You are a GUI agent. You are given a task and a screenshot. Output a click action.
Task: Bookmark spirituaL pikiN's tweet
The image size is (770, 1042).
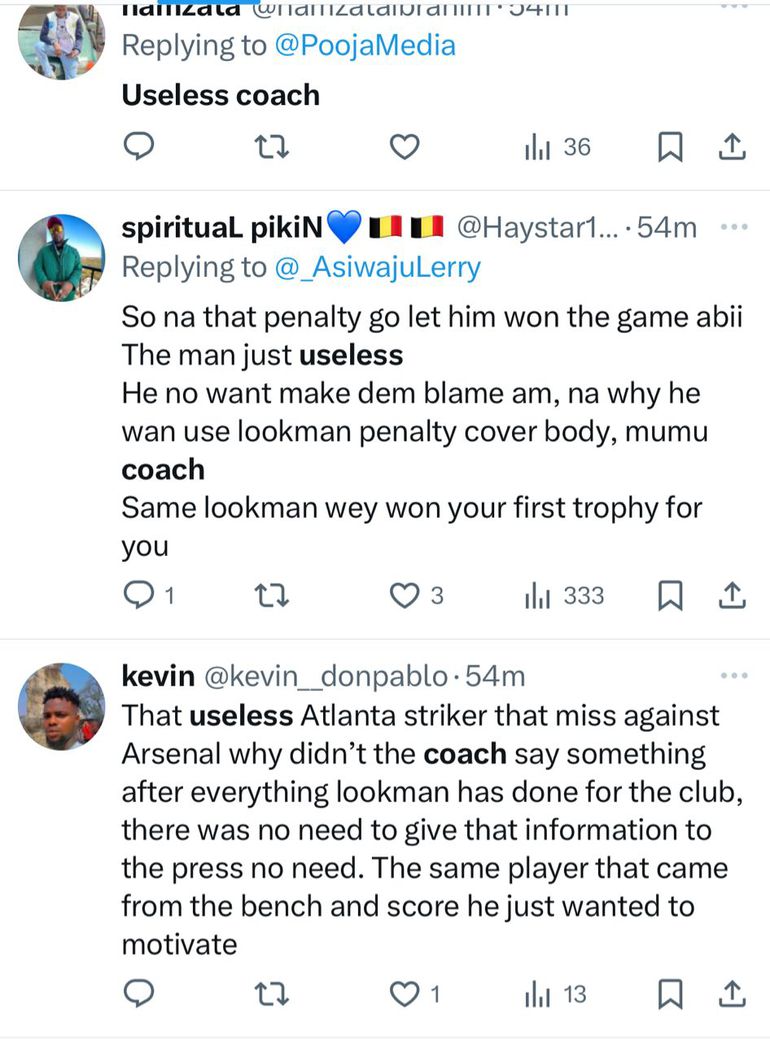click(669, 596)
